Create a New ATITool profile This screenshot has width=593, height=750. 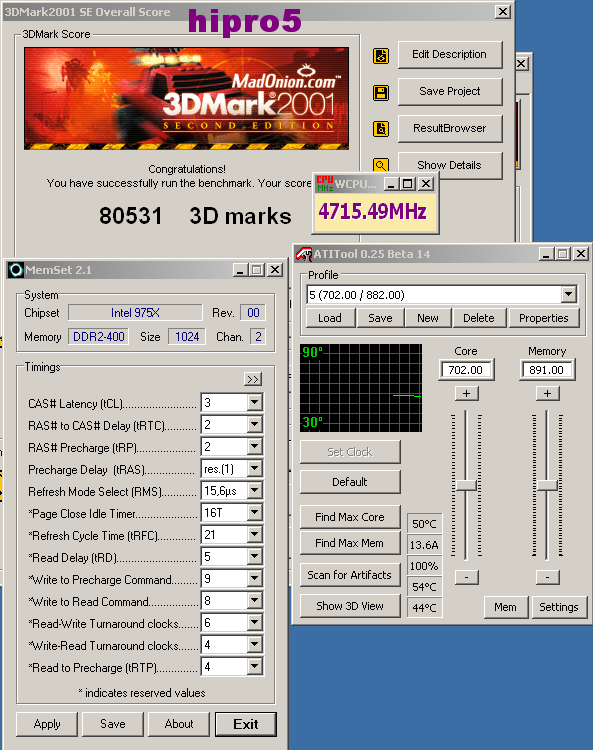click(x=428, y=318)
